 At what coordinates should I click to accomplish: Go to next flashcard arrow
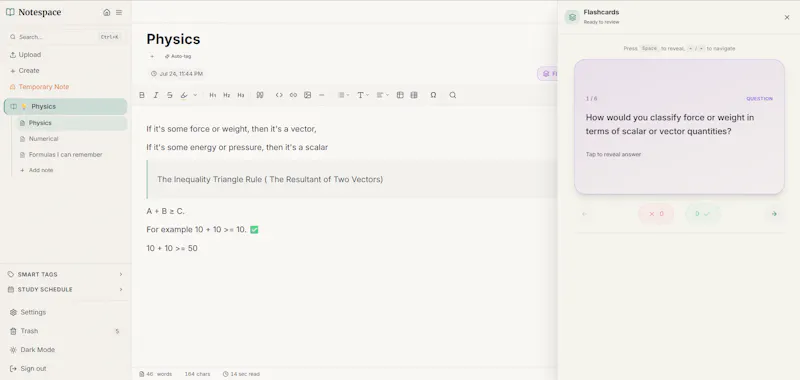774,214
